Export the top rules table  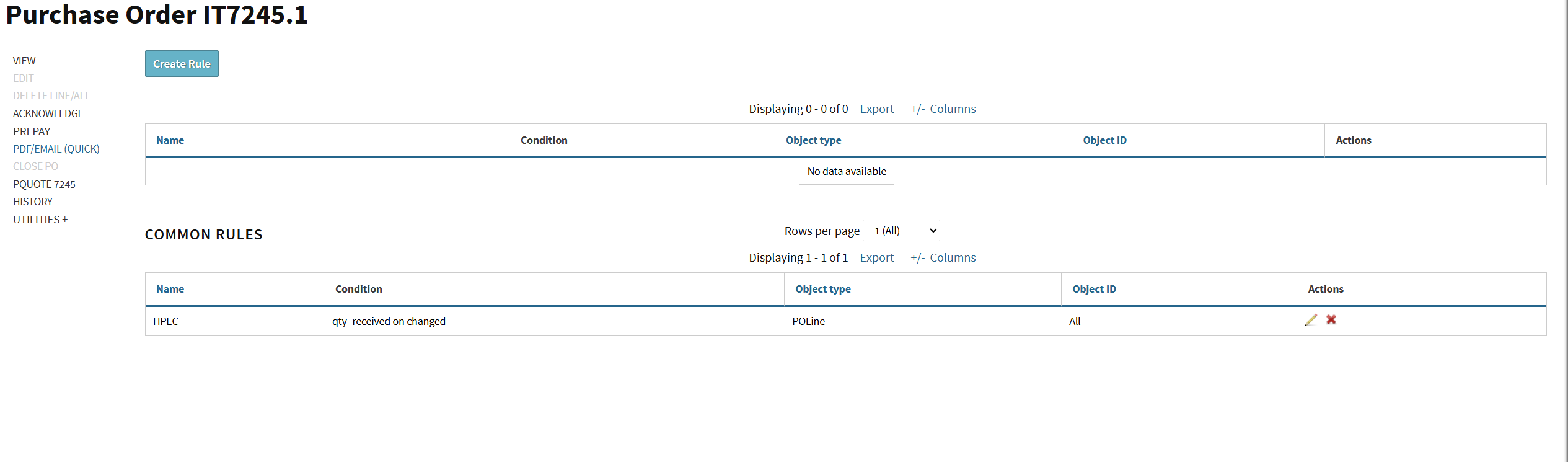(876, 109)
